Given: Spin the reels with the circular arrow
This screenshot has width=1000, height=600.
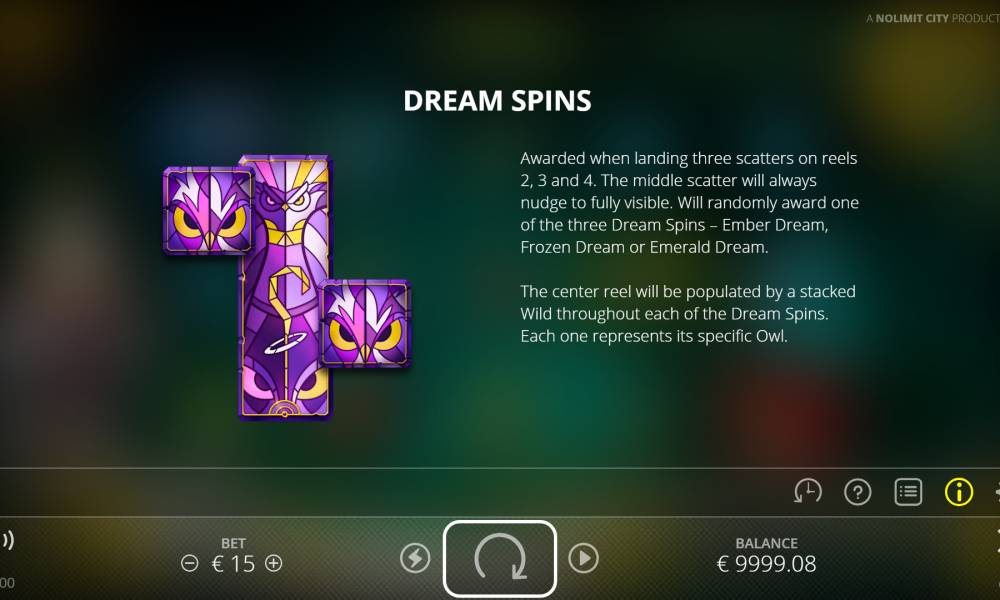Looking at the screenshot, I should pyautogui.click(x=500, y=559).
